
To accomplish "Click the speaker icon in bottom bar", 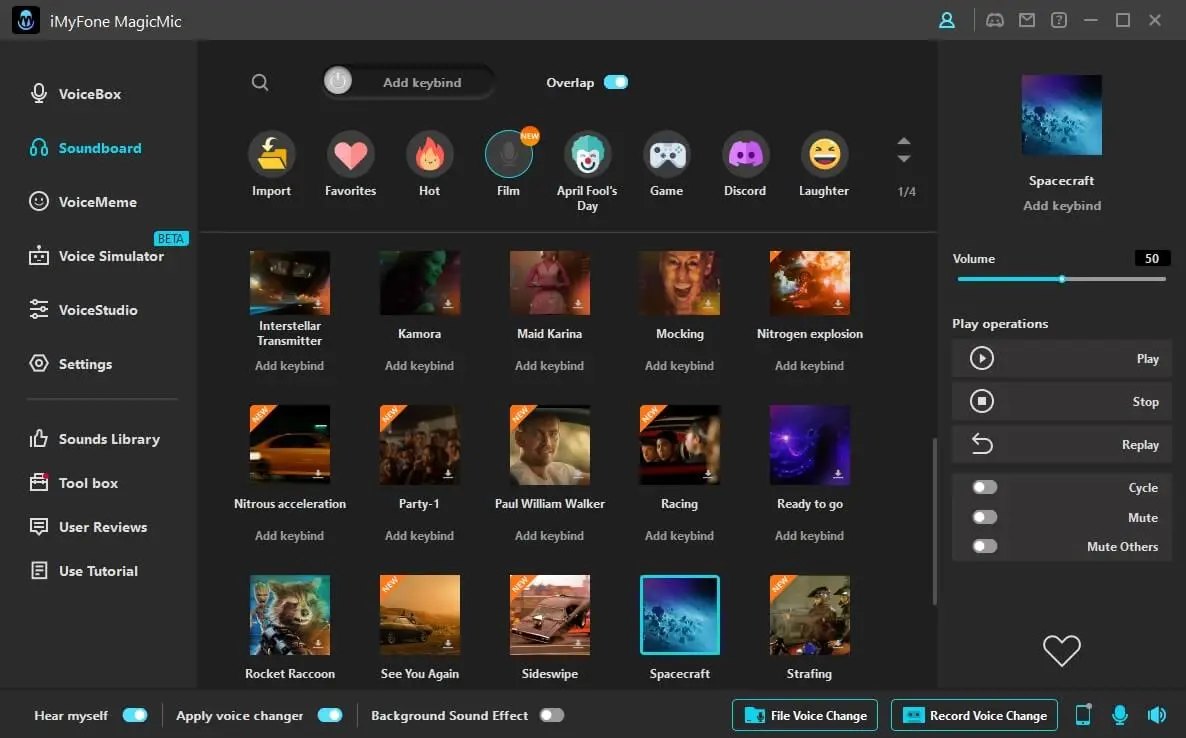I will [x=1157, y=715].
